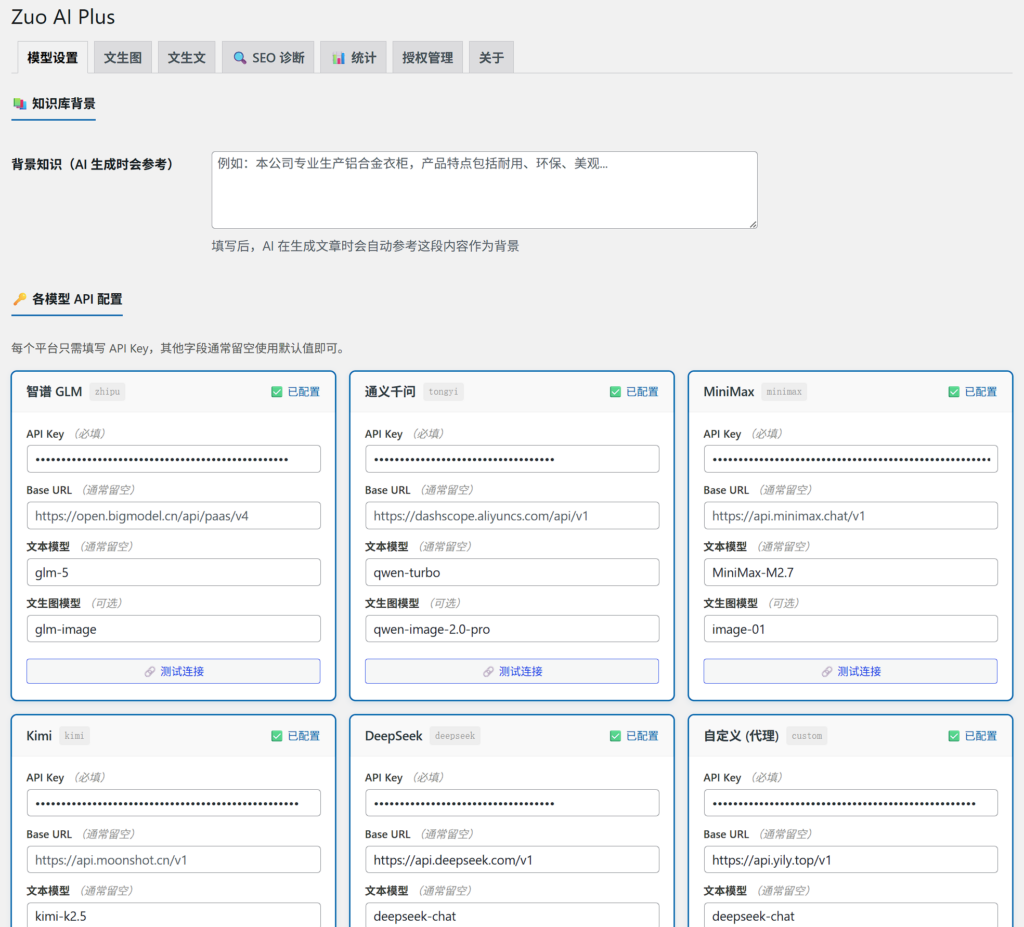
Task: Click the link icon in 通义千问 测试连接
Action: [x=488, y=672]
